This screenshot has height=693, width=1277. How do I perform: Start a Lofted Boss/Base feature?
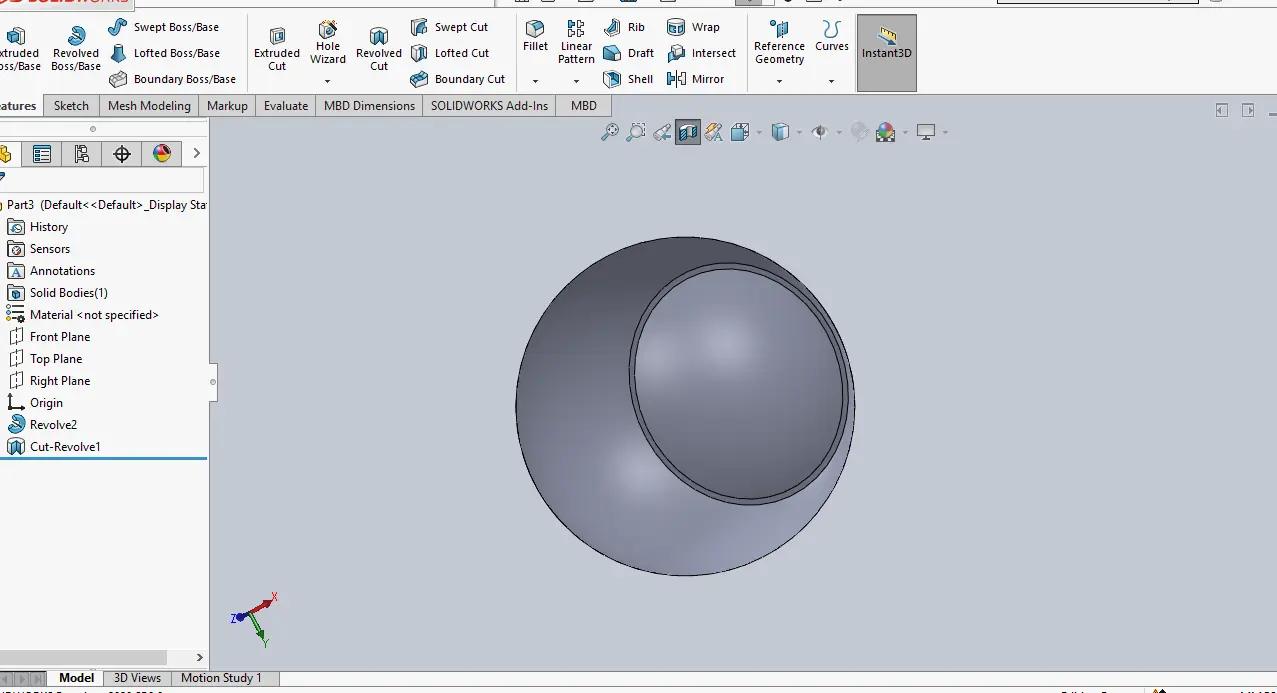(x=164, y=53)
